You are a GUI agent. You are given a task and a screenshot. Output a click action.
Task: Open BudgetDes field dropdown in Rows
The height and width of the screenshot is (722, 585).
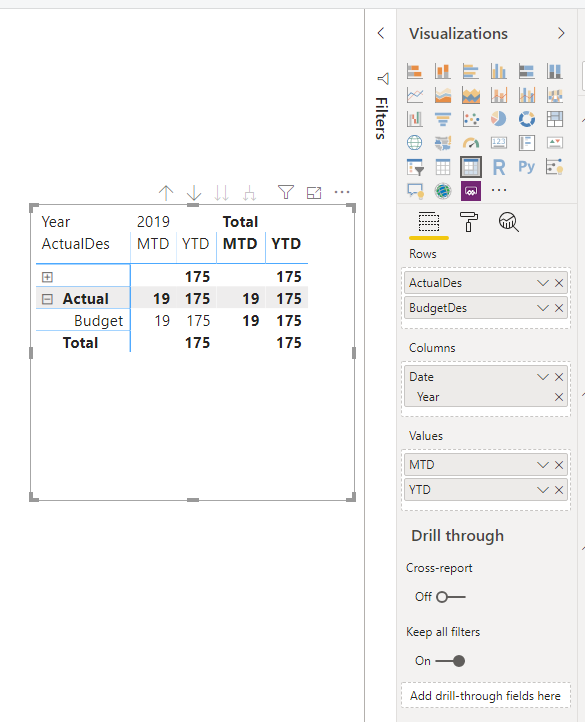[543, 308]
